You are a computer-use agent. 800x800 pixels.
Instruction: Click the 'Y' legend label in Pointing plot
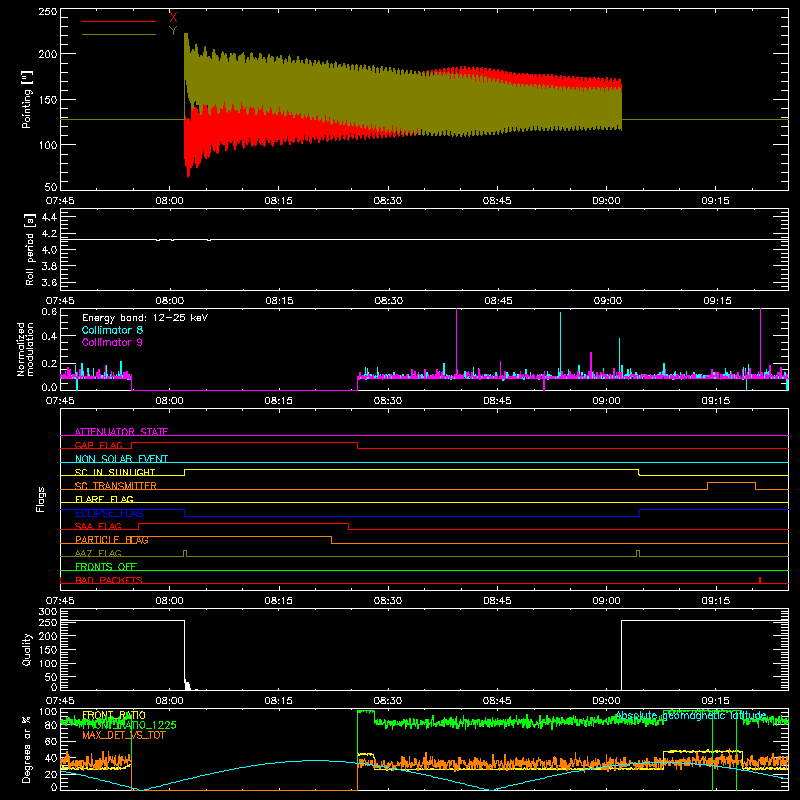pos(173,31)
